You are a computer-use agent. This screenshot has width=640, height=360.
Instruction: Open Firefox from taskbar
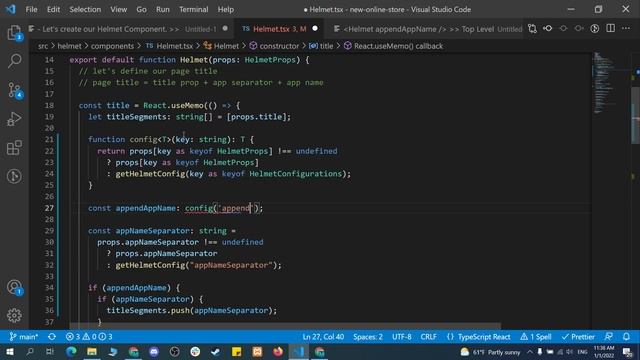278,352
